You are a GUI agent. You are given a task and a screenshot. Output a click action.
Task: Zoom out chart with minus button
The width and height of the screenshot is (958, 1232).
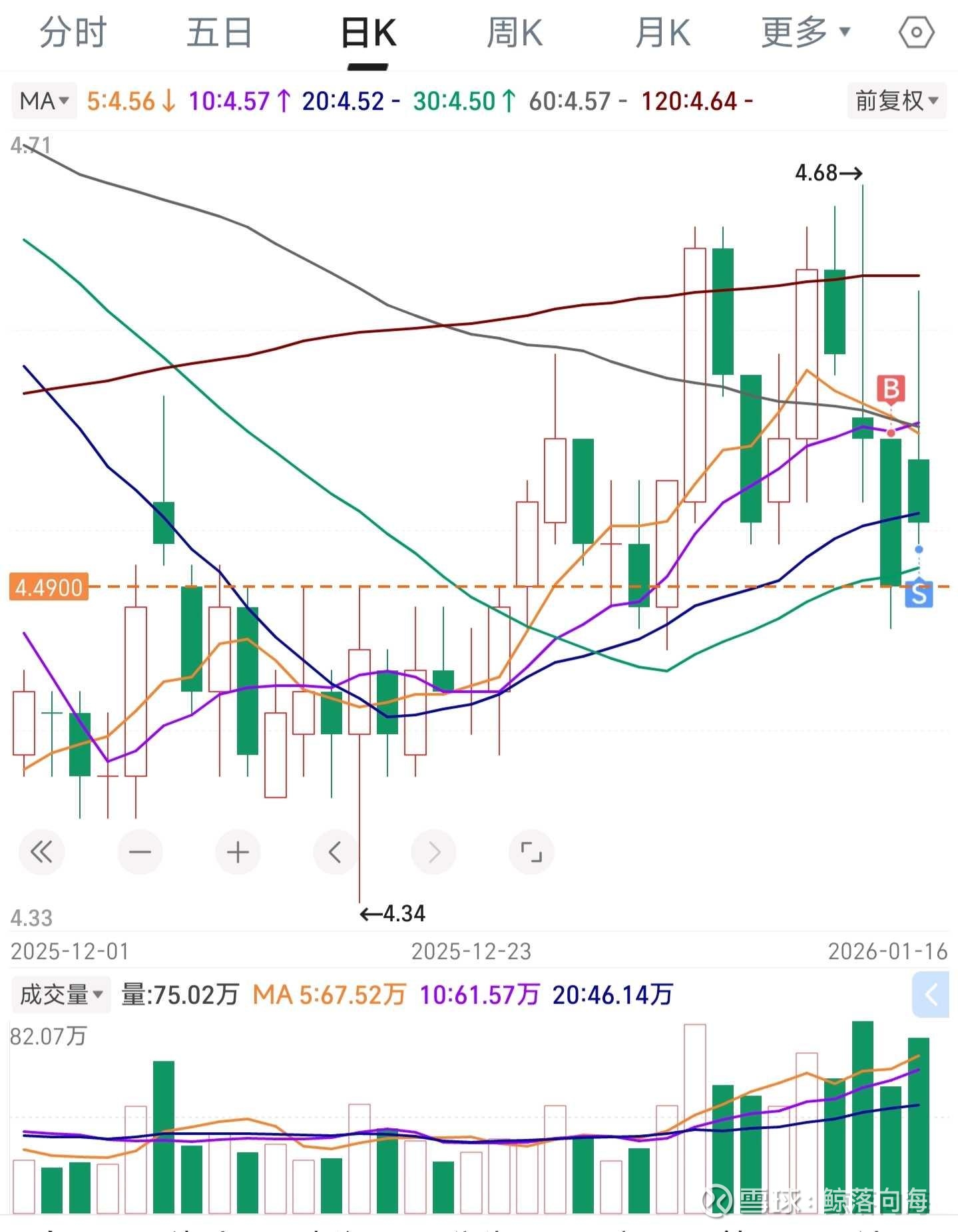pos(140,852)
